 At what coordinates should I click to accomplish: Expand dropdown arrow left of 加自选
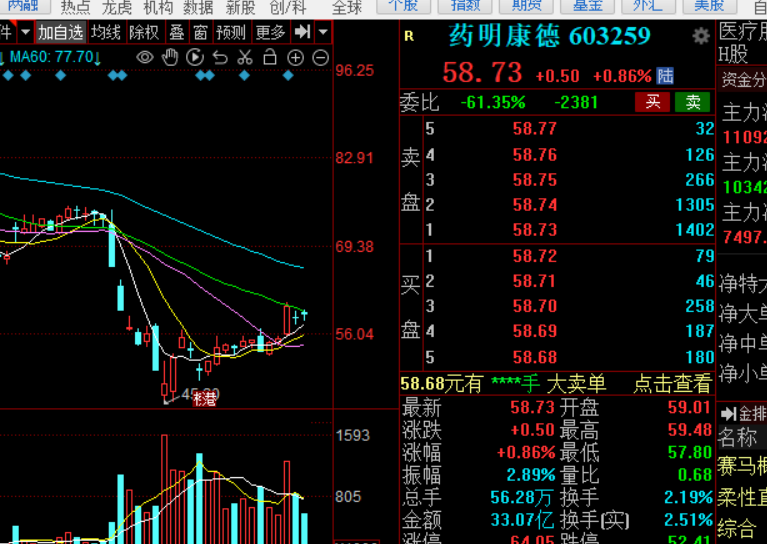[25, 33]
